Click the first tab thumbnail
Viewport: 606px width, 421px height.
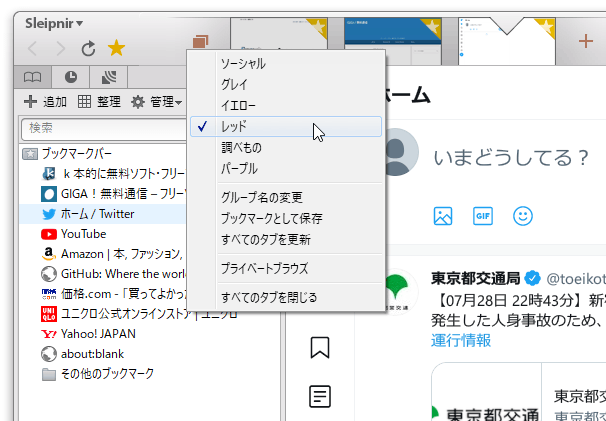(279, 34)
